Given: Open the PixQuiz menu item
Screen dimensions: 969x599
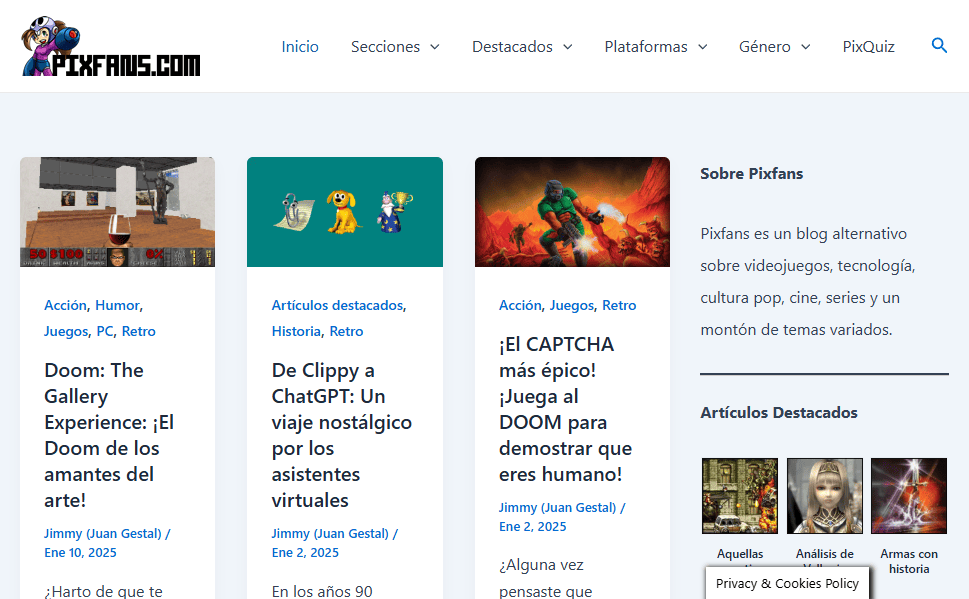Looking at the screenshot, I should point(868,47).
